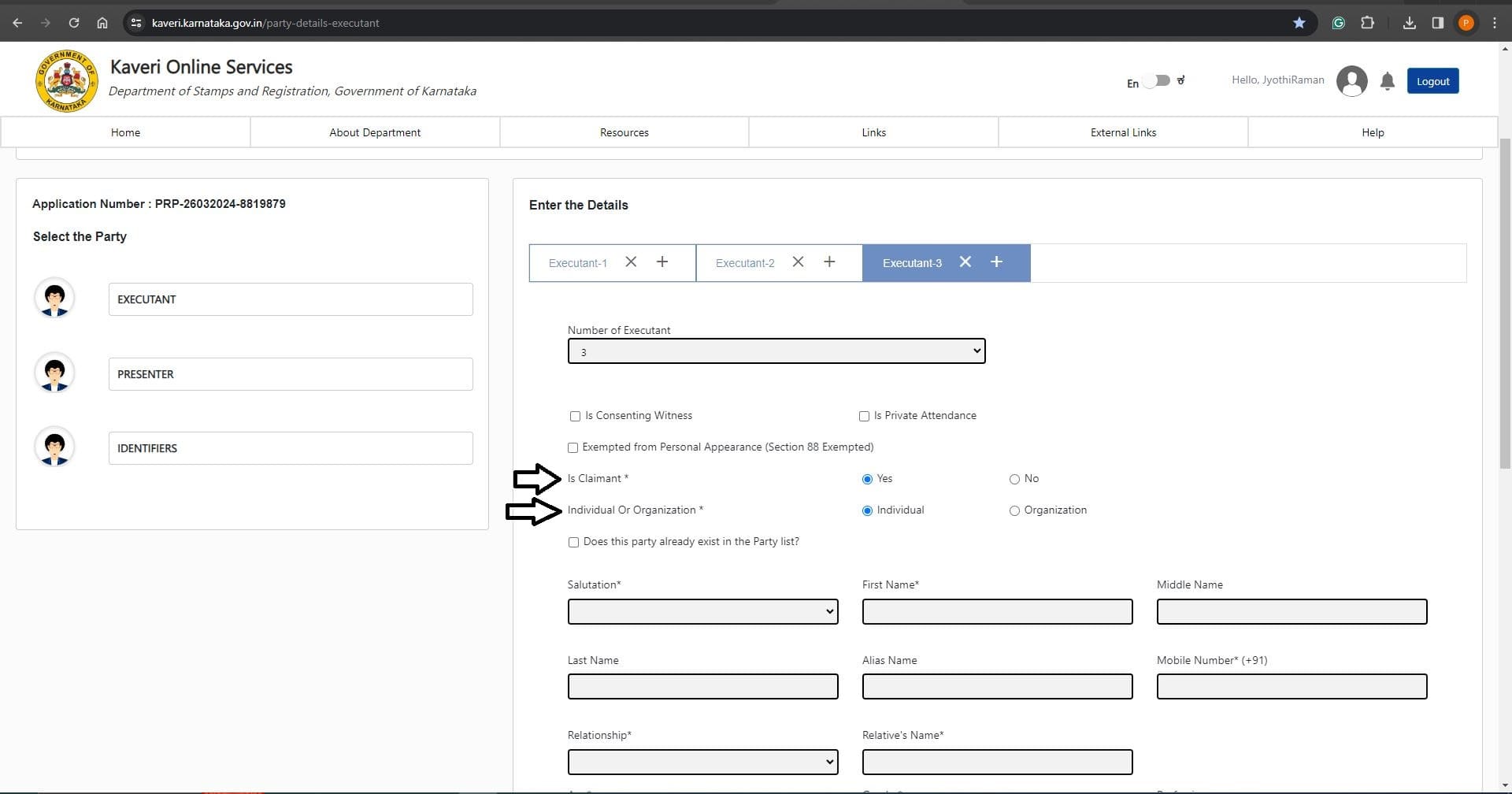The width and height of the screenshot is (1512, 794).
Task: Open the About Department menu
Action: 375,132
